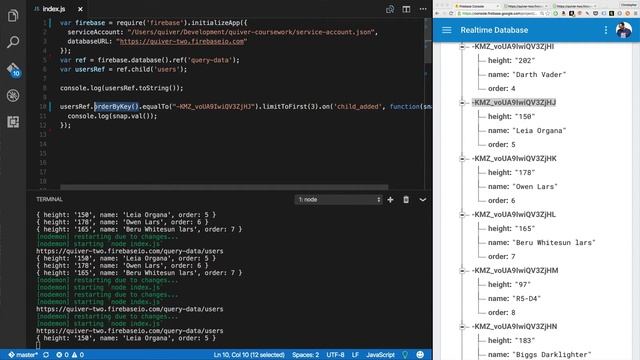Open the Firebase console more options dots

(606, 30)
